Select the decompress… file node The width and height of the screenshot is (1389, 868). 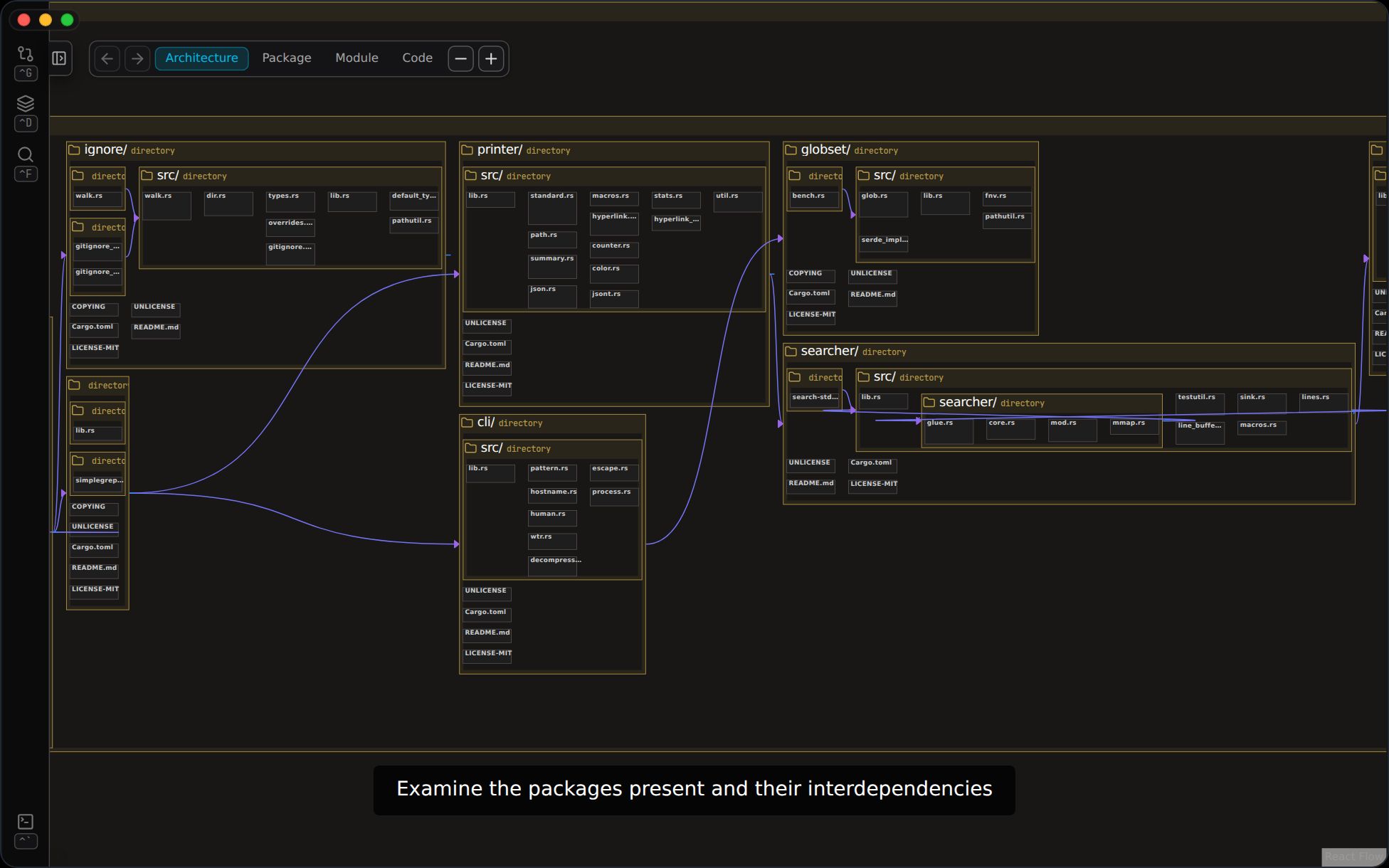(554, 565)
